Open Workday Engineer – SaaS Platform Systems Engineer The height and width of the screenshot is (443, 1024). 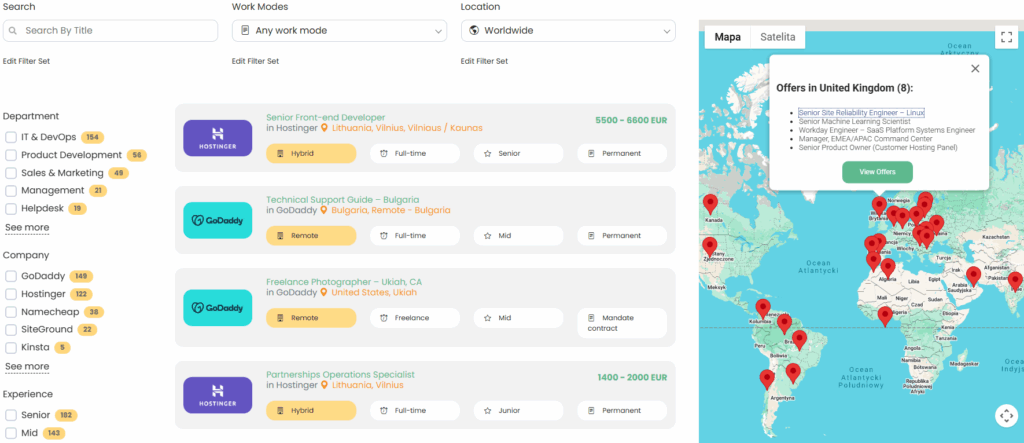pos(887,131)
